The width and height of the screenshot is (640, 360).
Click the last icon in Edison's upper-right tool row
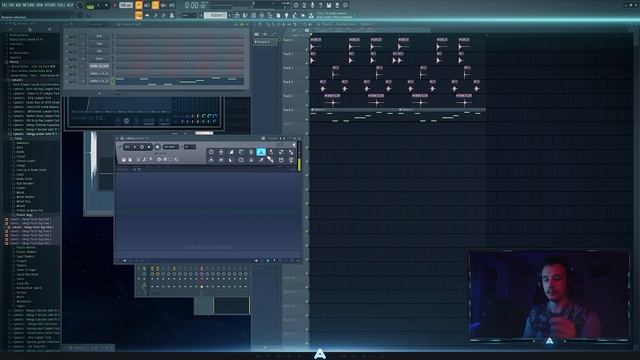point(291,152)
